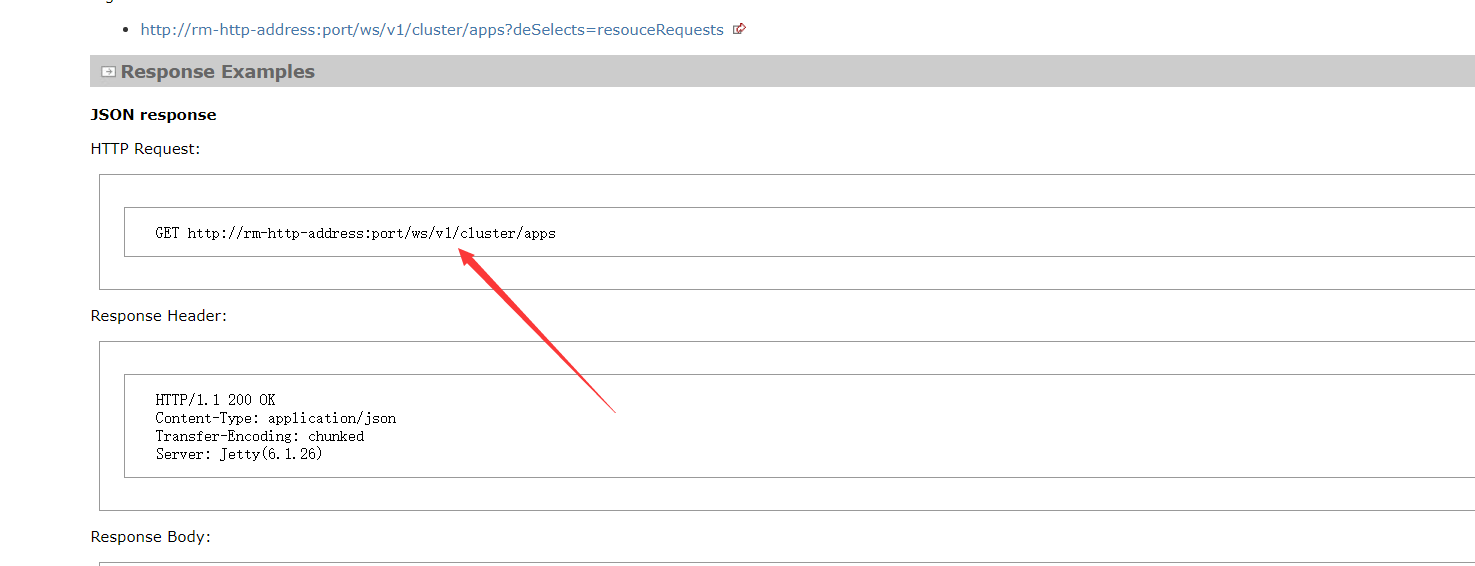Click the Response Header: label
This screenshot has height=566, width=1475.
[x=159, y=316]
